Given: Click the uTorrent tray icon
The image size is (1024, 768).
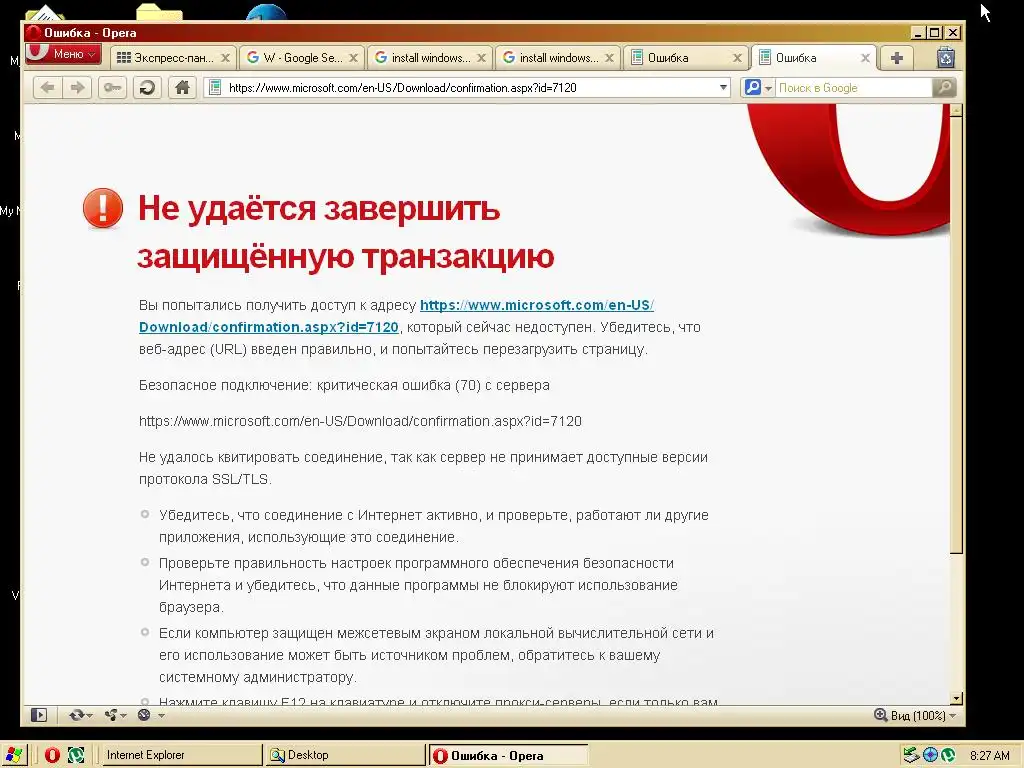Looking at the screenshot, I should pyautogui.click(x=948, y=756).
